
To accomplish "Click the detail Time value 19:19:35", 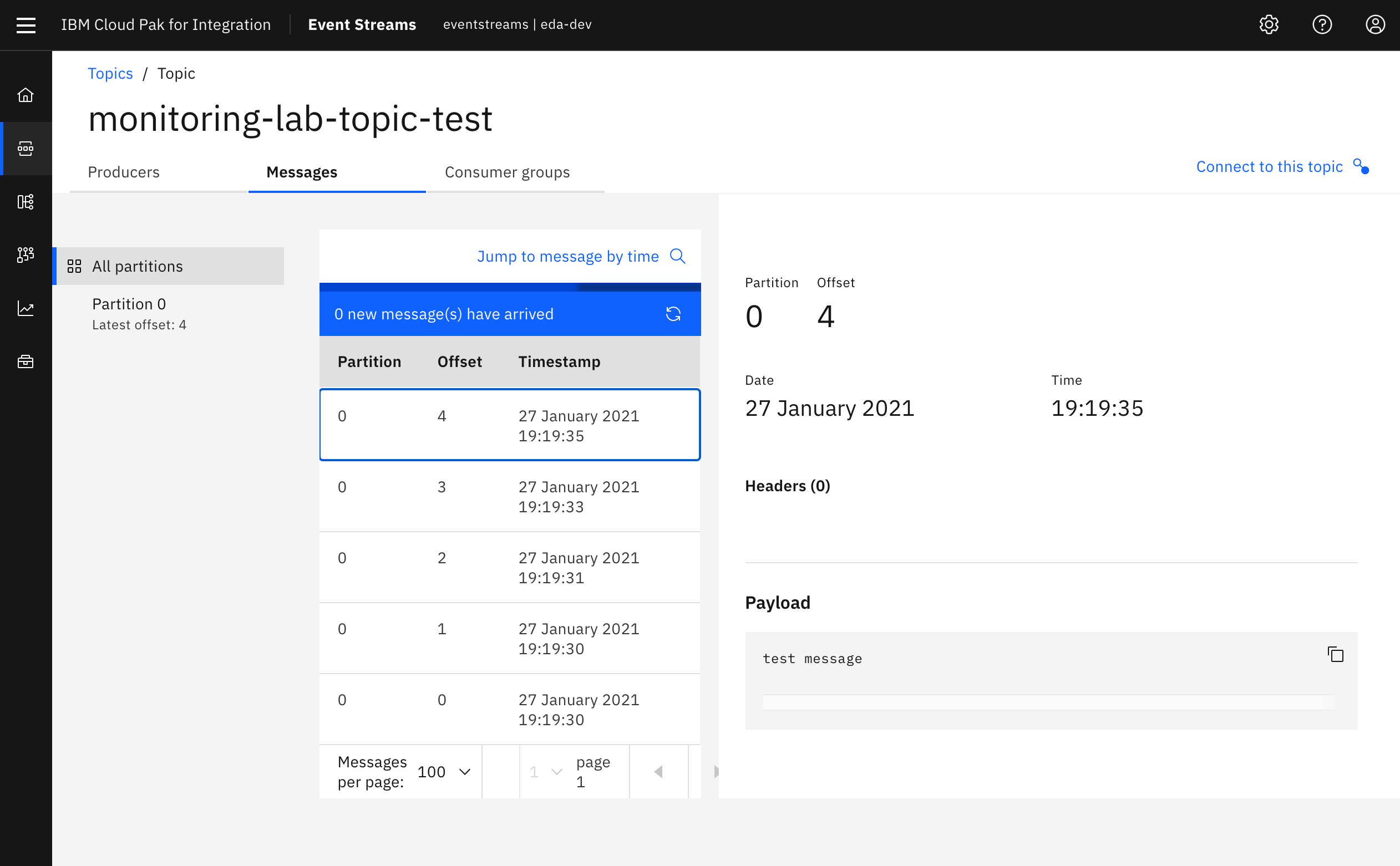I will [x=1097, y=408].
